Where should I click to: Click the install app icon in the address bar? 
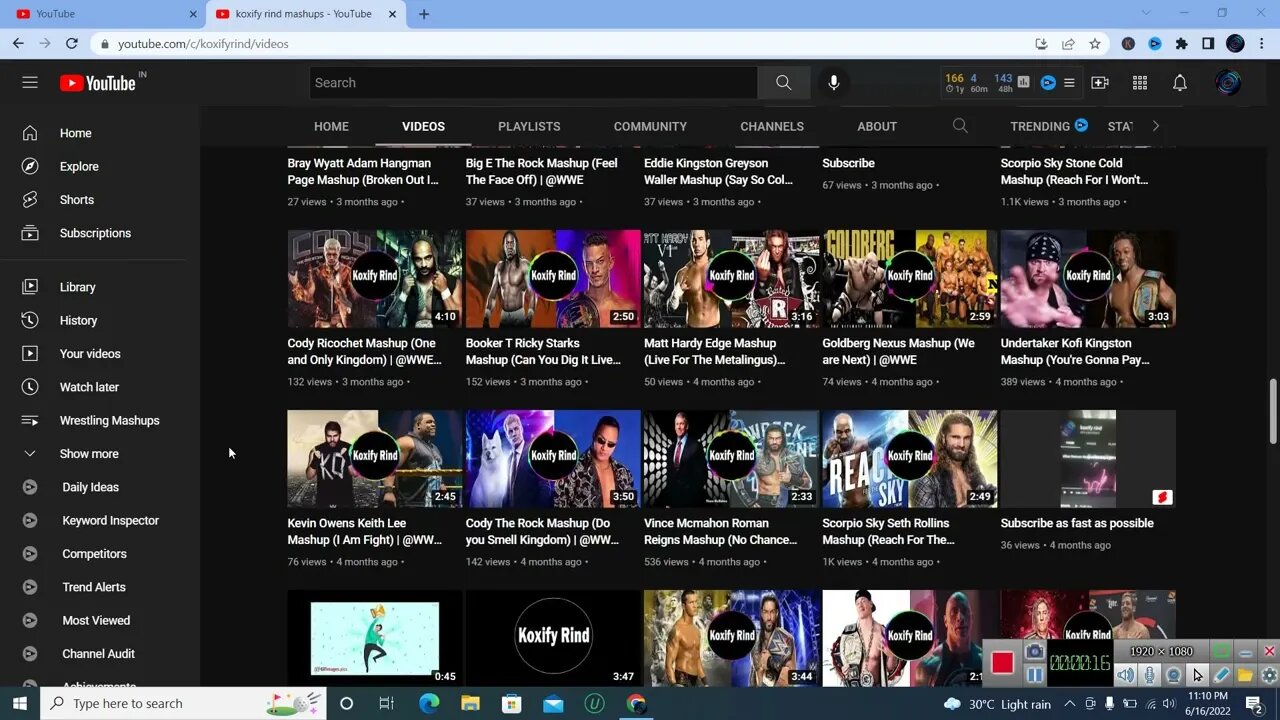pos(1041,44)
